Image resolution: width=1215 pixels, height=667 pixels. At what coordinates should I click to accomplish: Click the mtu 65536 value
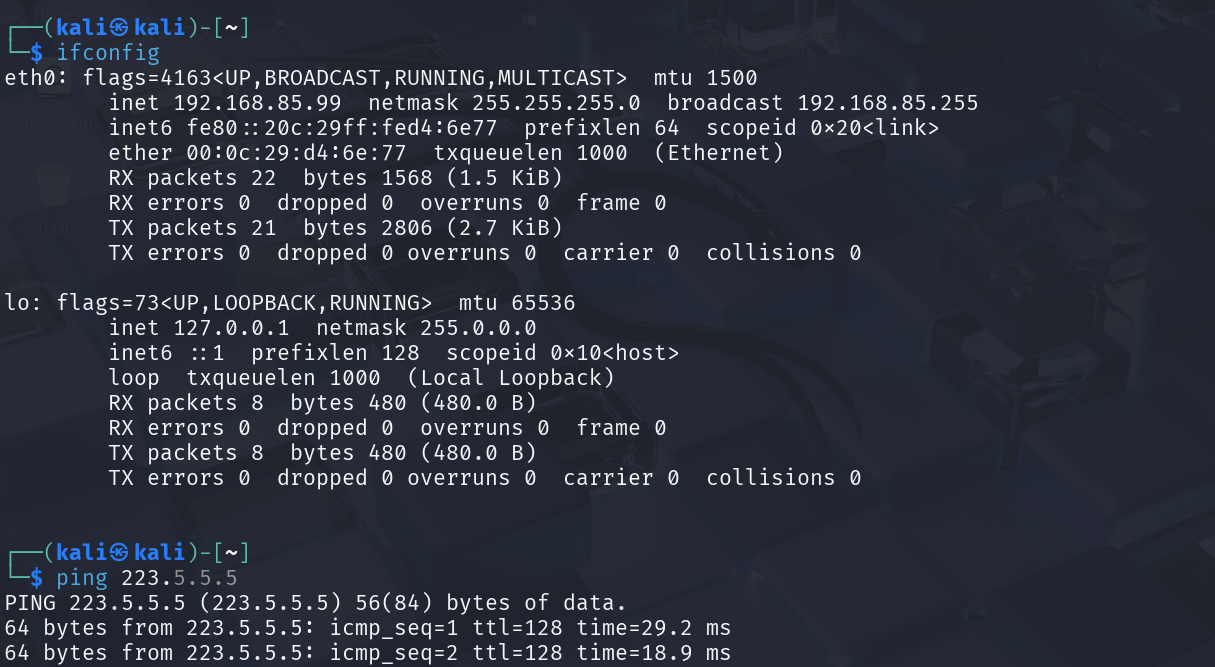point(517,302)
